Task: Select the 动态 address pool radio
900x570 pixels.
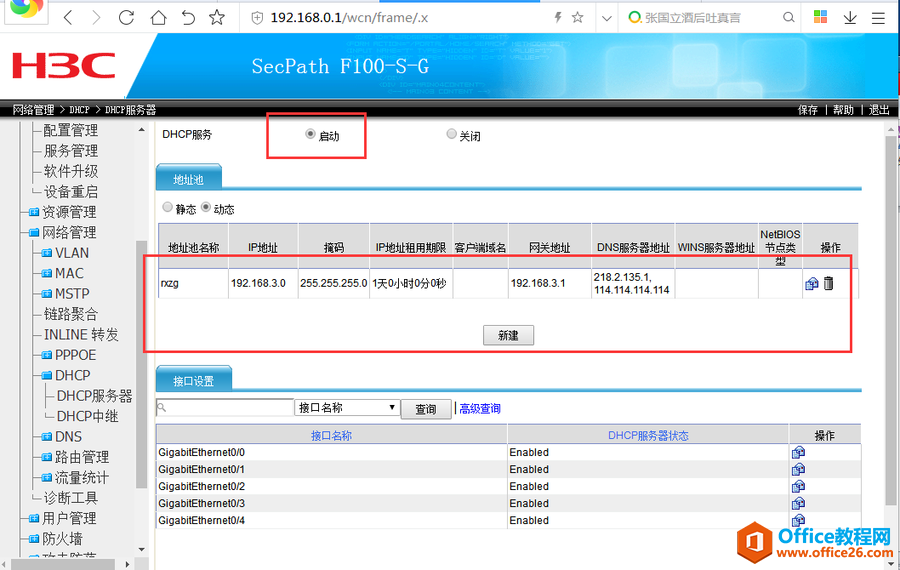Action: [x=205, y=207]
